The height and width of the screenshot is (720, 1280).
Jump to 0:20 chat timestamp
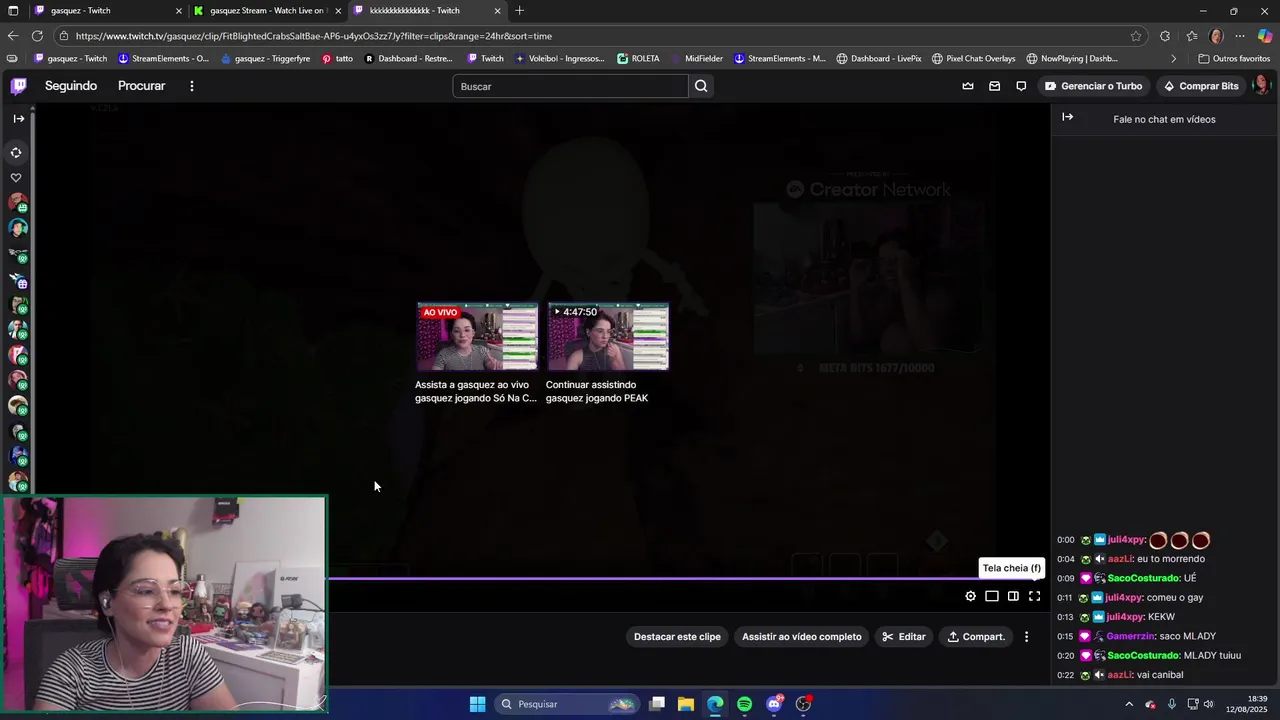[x=1065, y=656]
